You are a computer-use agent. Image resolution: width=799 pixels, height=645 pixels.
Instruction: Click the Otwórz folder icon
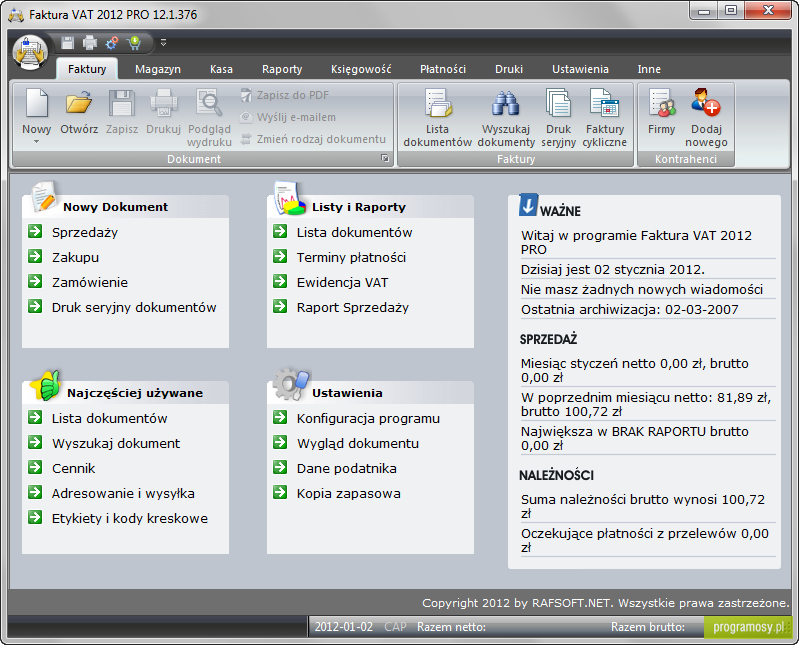79,103
